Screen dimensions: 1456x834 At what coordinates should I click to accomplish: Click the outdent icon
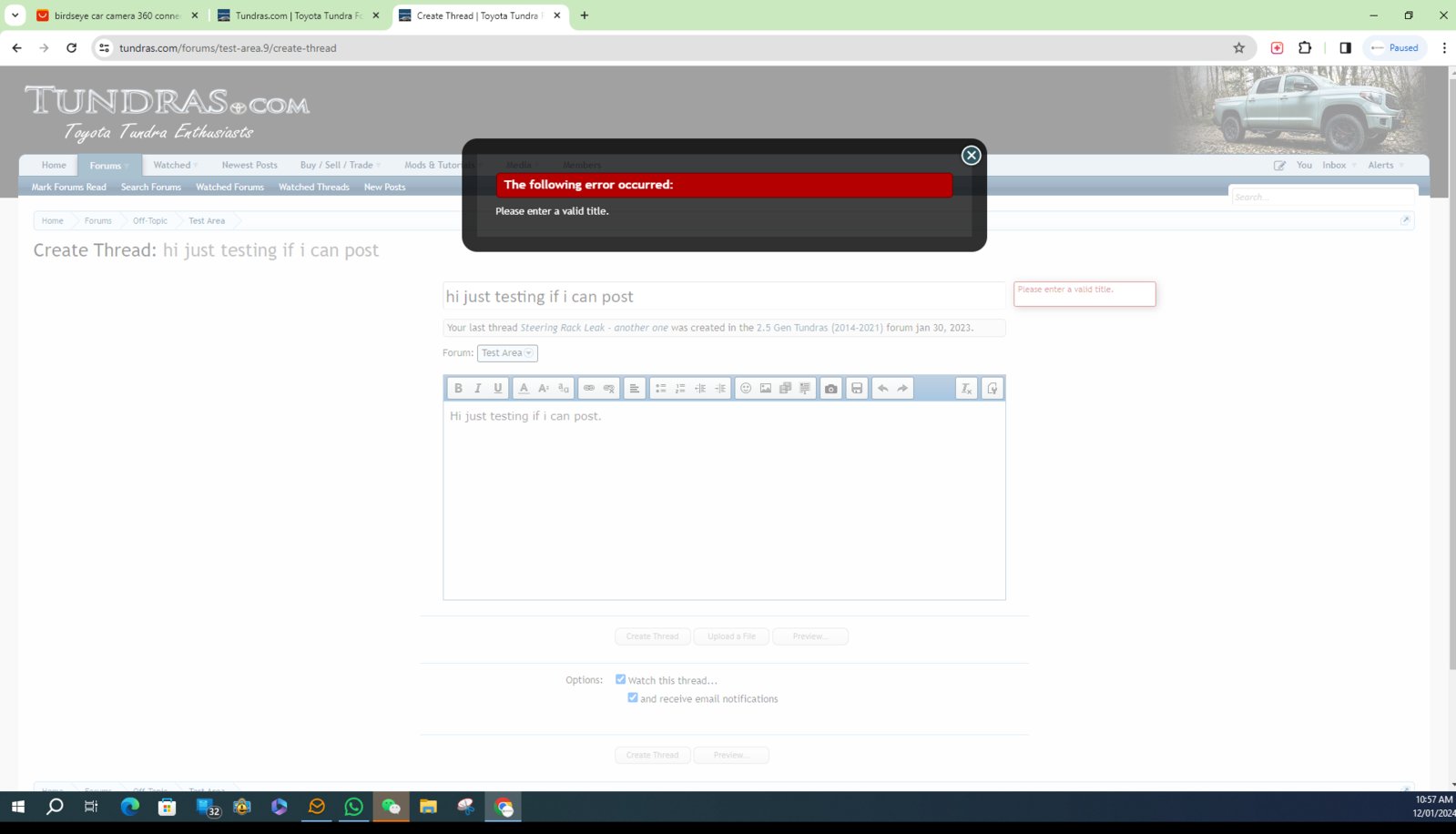click(x=700, y=389)
